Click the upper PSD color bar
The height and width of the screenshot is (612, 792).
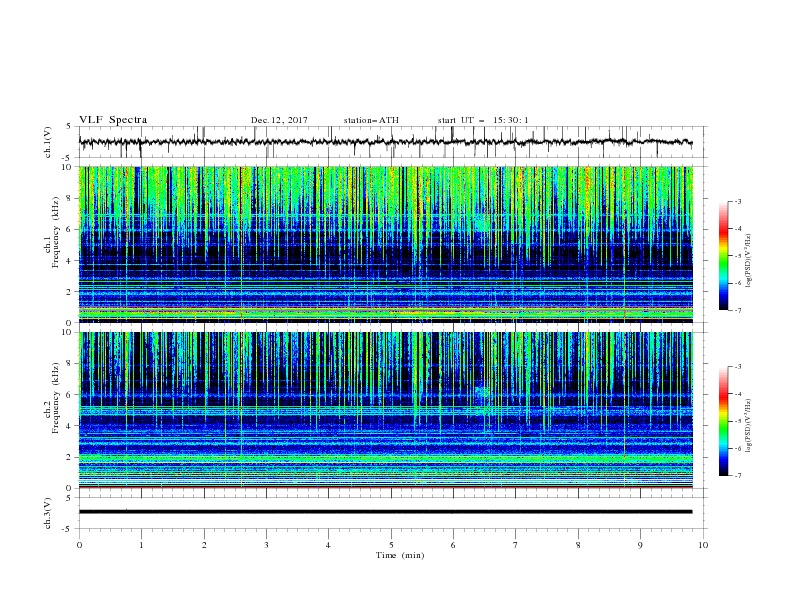tap(724, 256)
